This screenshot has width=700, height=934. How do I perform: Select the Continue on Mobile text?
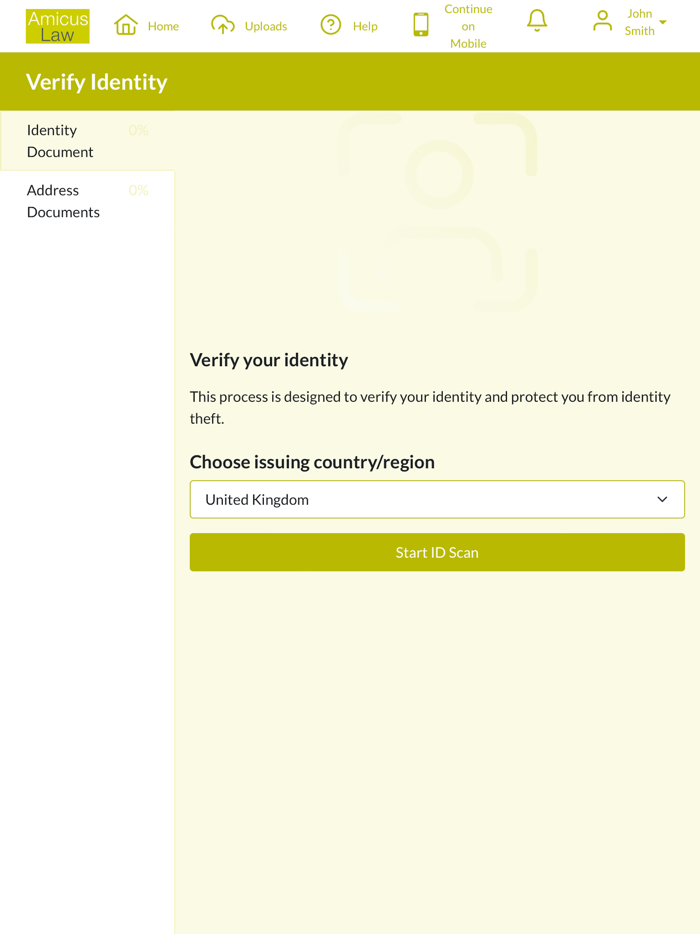pyautogui.click(x=468, y=26)
